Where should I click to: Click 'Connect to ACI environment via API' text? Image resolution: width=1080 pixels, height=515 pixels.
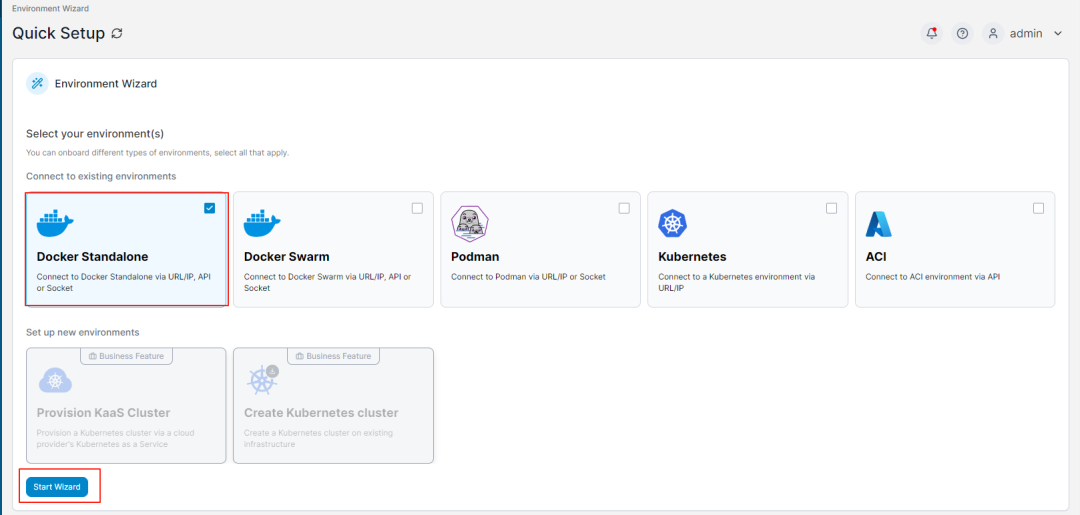click(x=933, y=277)
